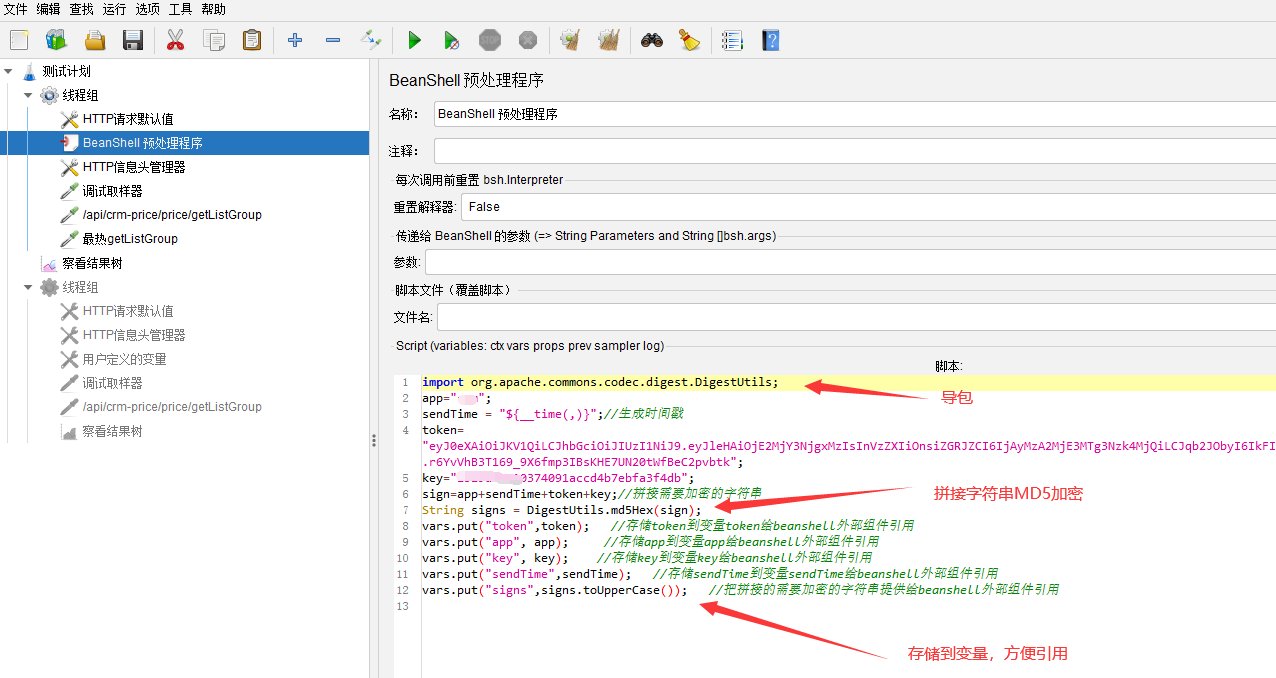
Task: Click the Expand All plus icon
Action: pyautogui.click(x=294, y=40)
